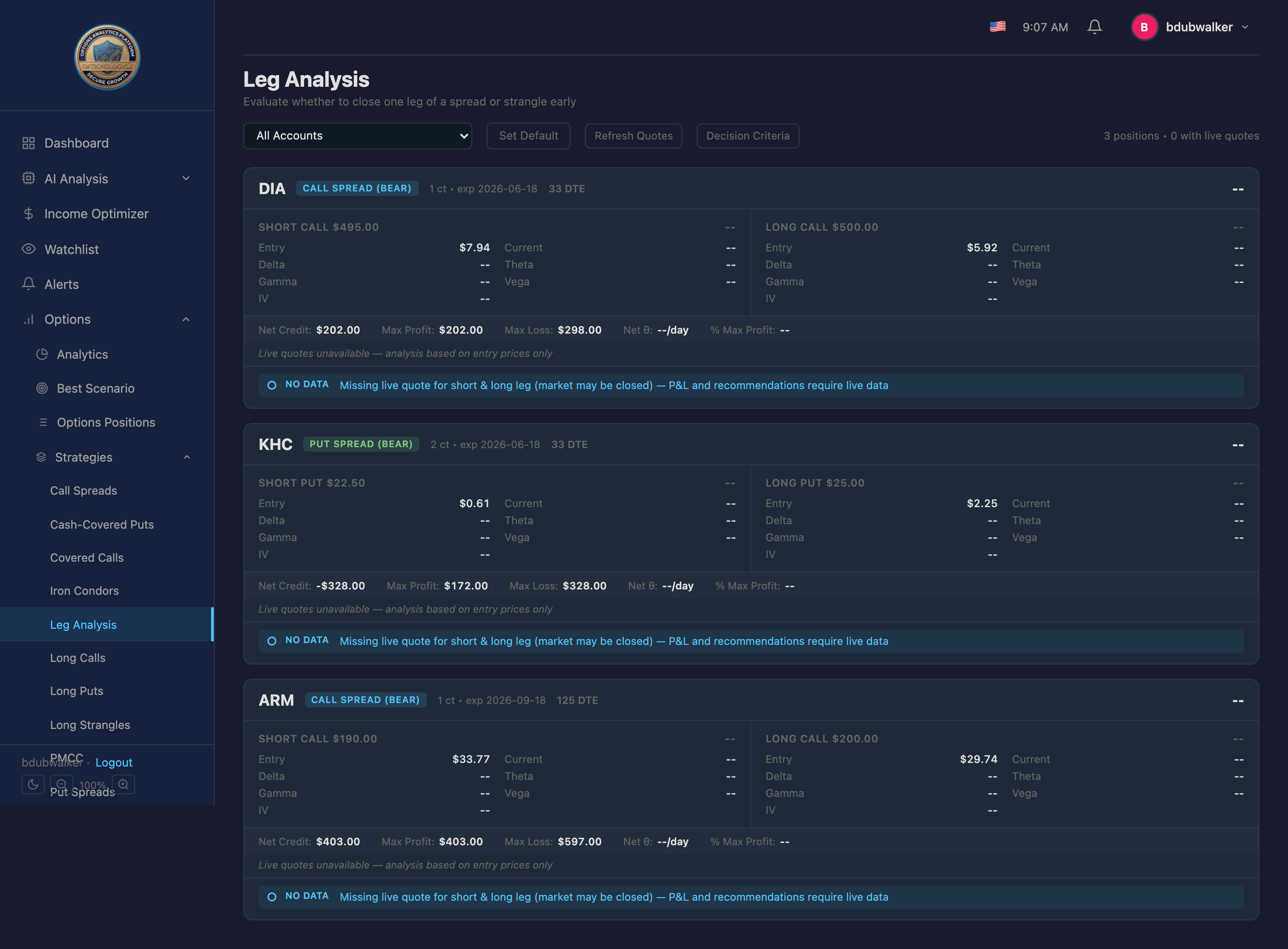The height and width of the screenshot is (949, 1288).
Task: Click the Income Optimizer dollar icon
Action: pos(29,214)
